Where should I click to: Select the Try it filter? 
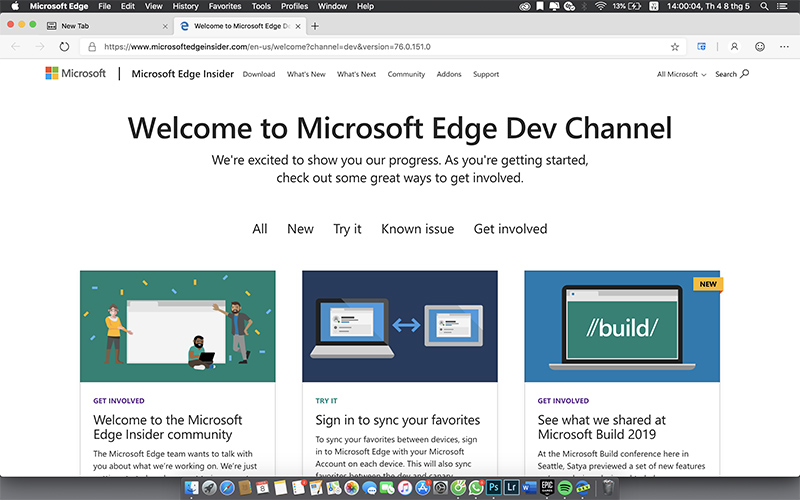click(x=347, y=229)
